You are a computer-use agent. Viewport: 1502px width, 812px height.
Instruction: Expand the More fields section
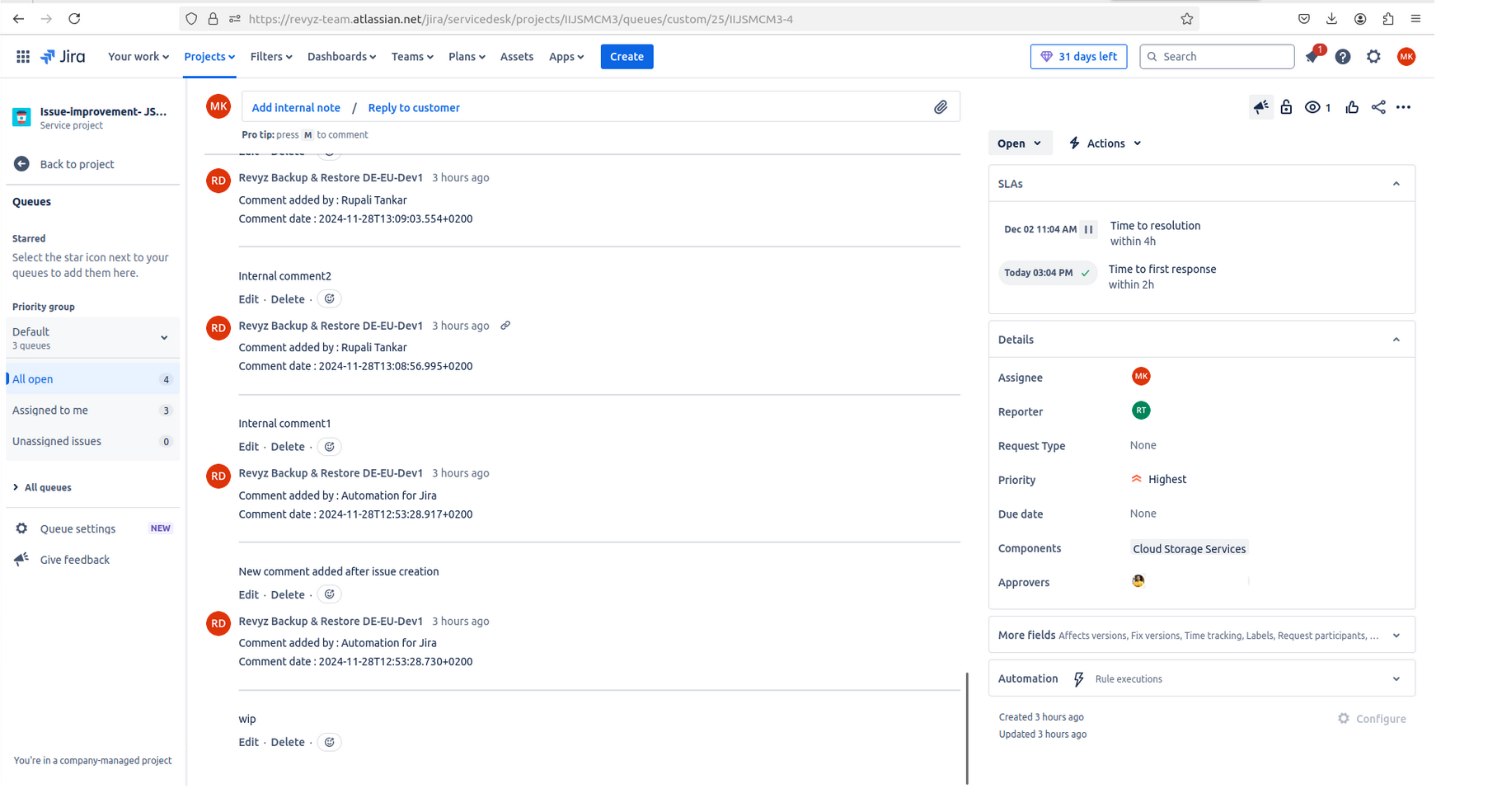click(1396, 636)
